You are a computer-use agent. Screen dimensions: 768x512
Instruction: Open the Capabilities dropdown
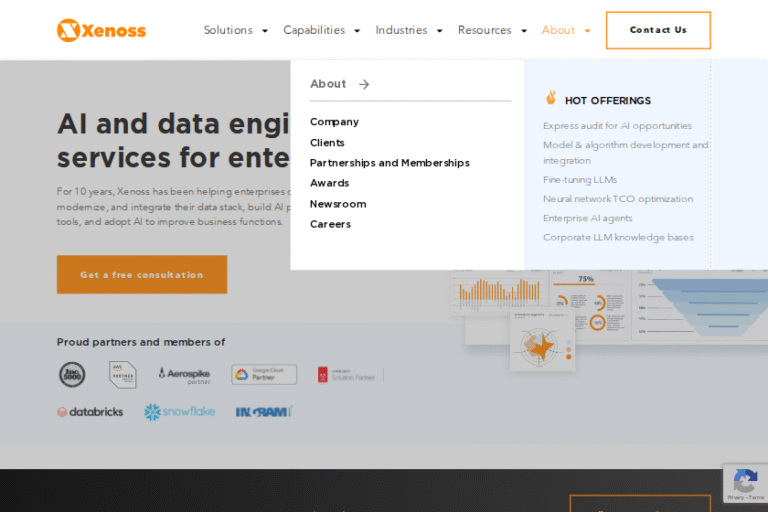pos(321,30)
